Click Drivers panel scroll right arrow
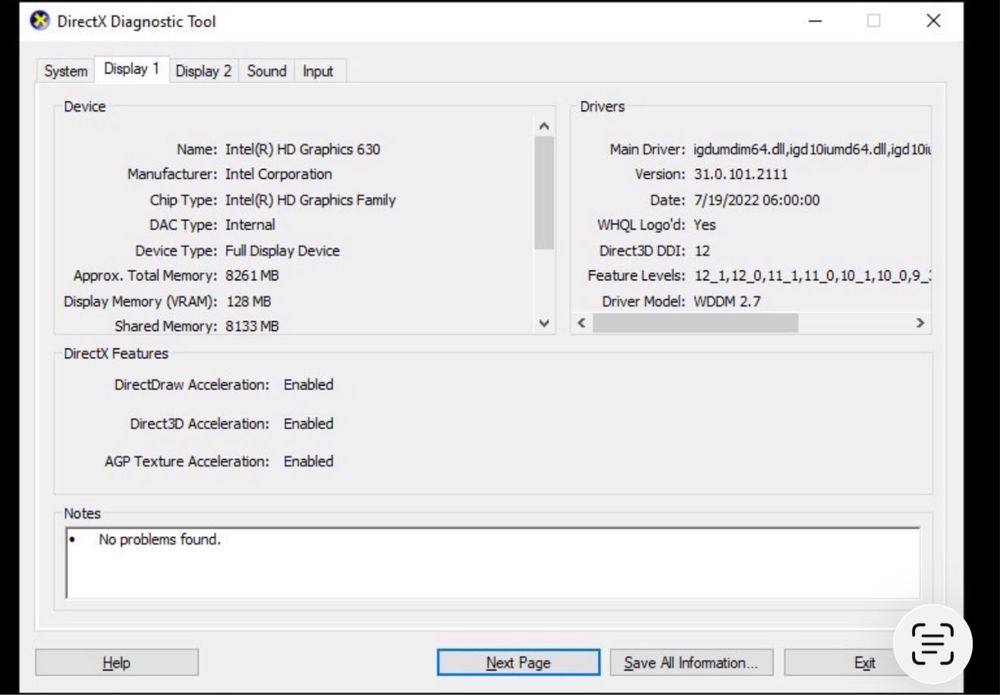Viewport: 1000px width, 695px height. coord(920,323)
